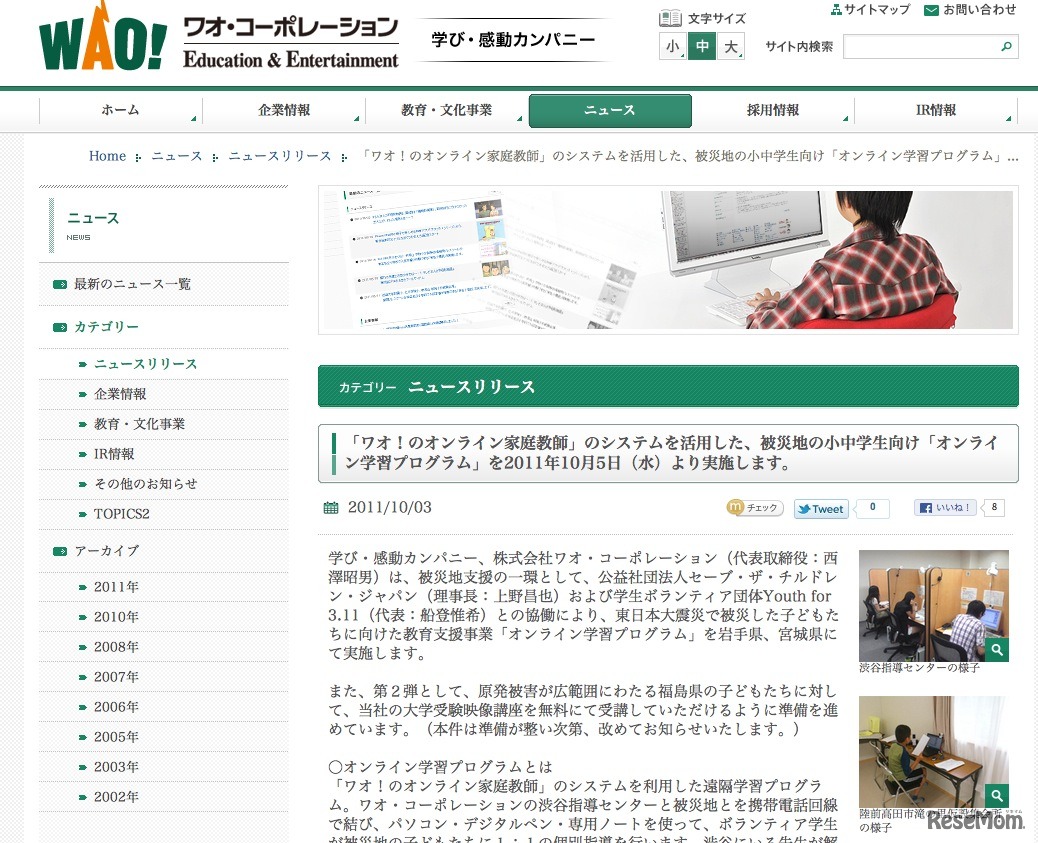Open the 2006年 archive

point(117,707)
